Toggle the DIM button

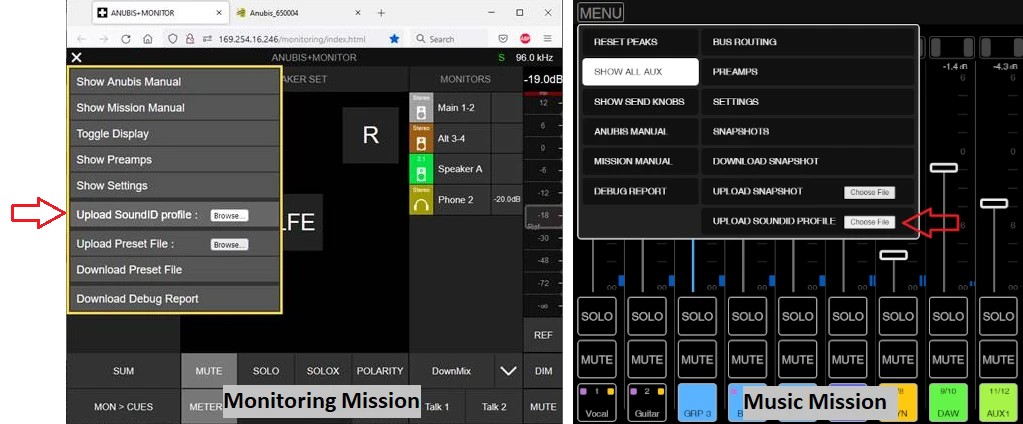coord(543,371)
